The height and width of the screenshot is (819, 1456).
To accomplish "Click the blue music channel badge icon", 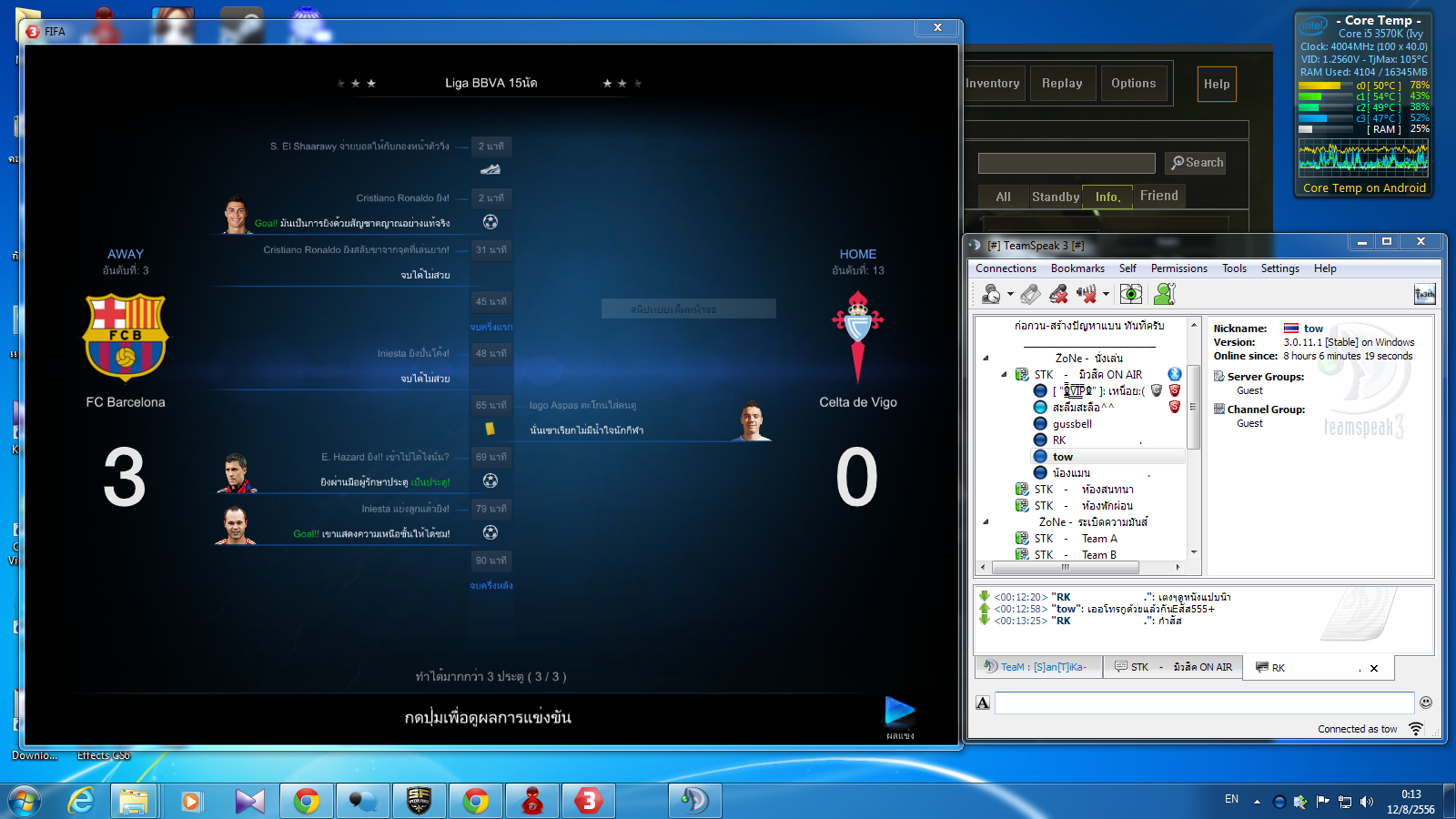I will pos(1175,374).
